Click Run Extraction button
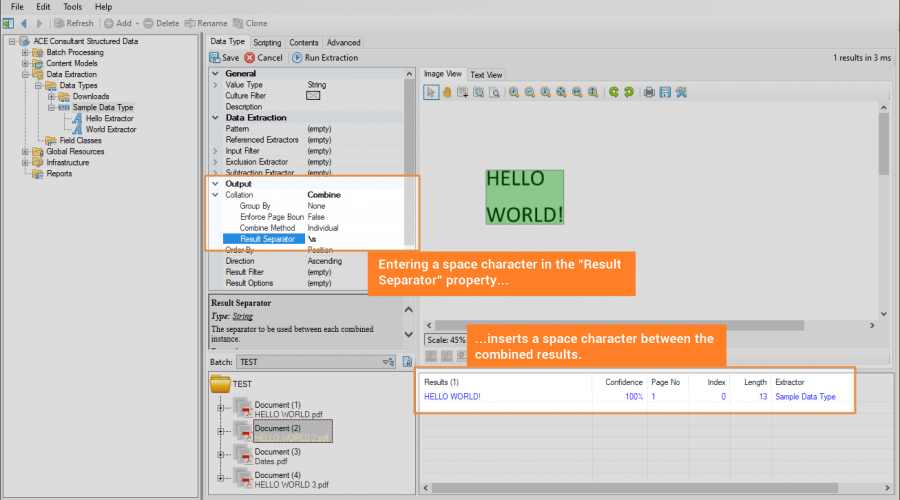900x500 pixels. 324,58
